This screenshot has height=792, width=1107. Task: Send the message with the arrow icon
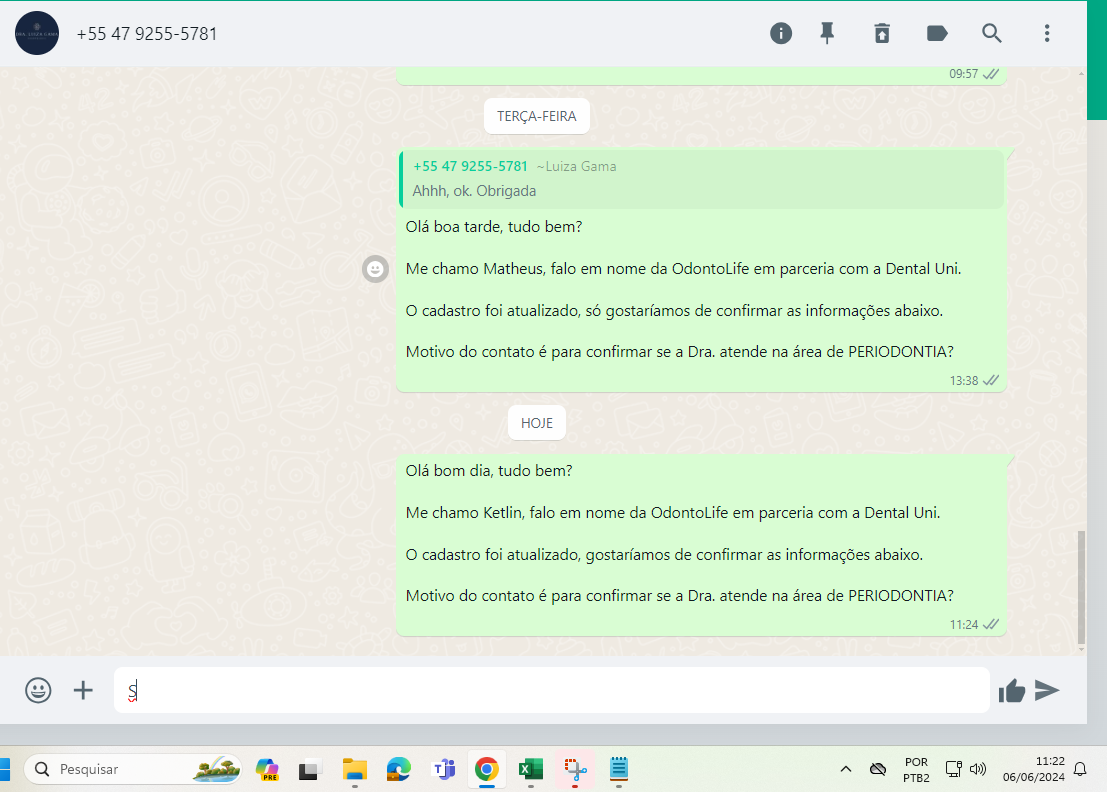(1047, 690)
